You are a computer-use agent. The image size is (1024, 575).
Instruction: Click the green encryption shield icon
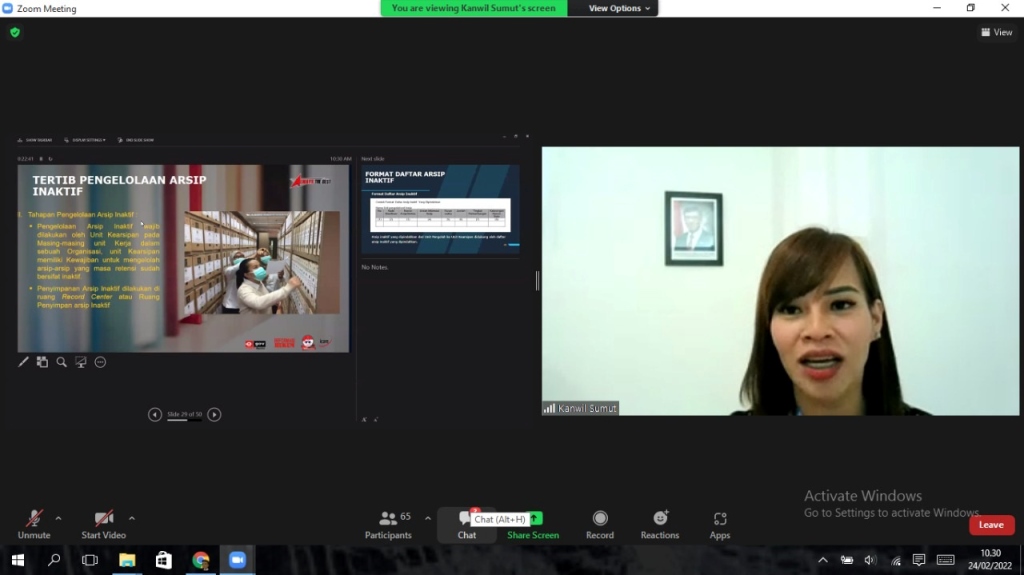coord(15,32)
